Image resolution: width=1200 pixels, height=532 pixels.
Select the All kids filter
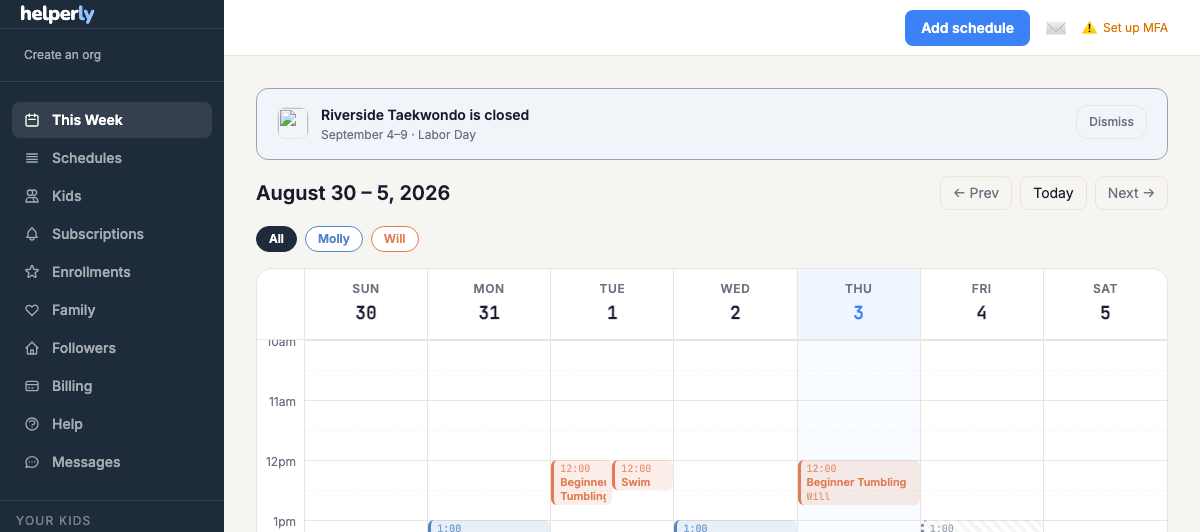(276, 239)
